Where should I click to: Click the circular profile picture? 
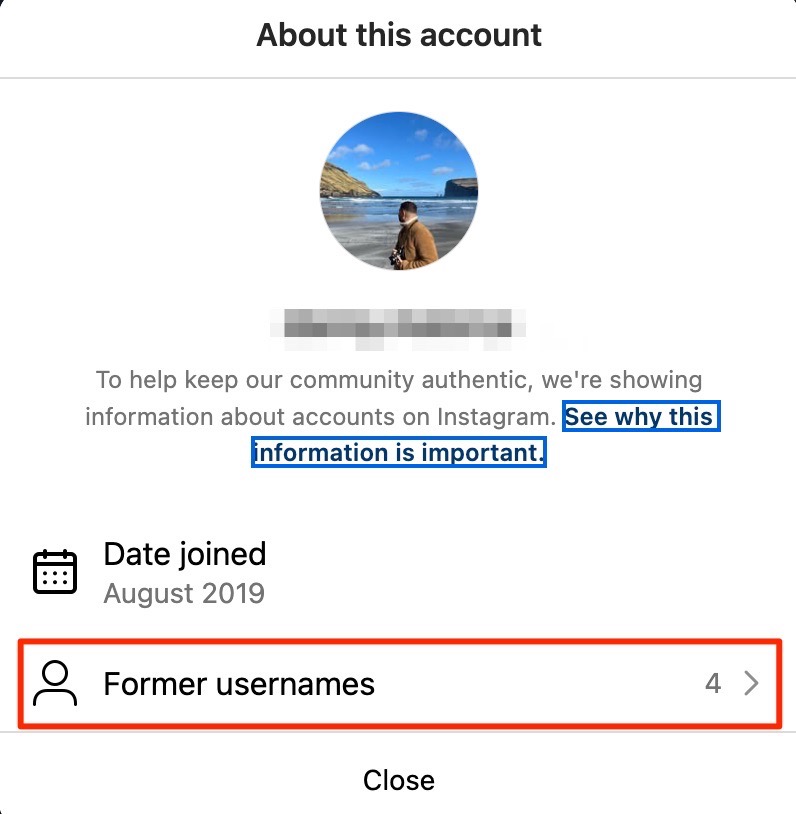399,191
